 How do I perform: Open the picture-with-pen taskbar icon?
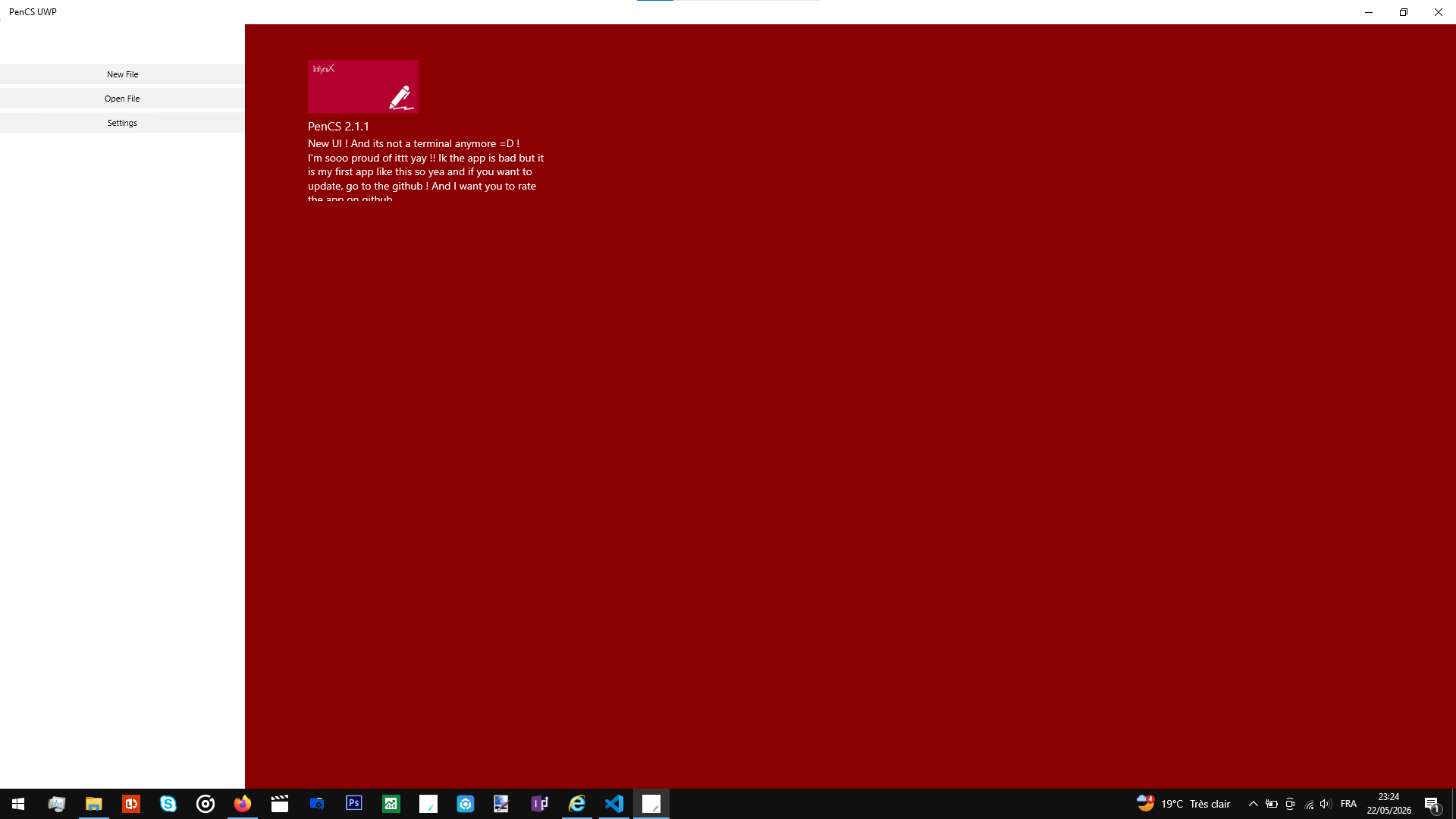[503, 804]
